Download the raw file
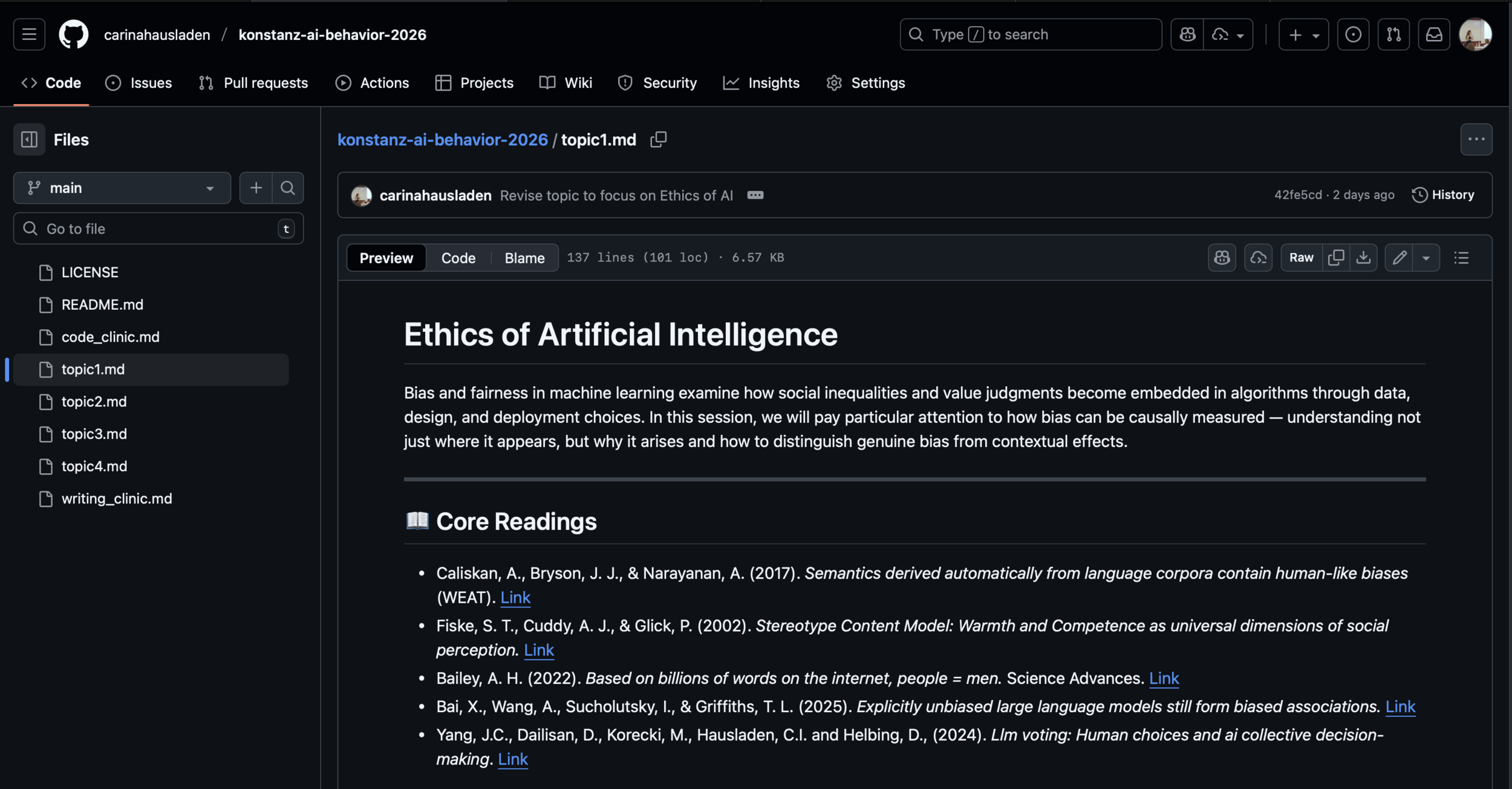 coord(1363,258)
